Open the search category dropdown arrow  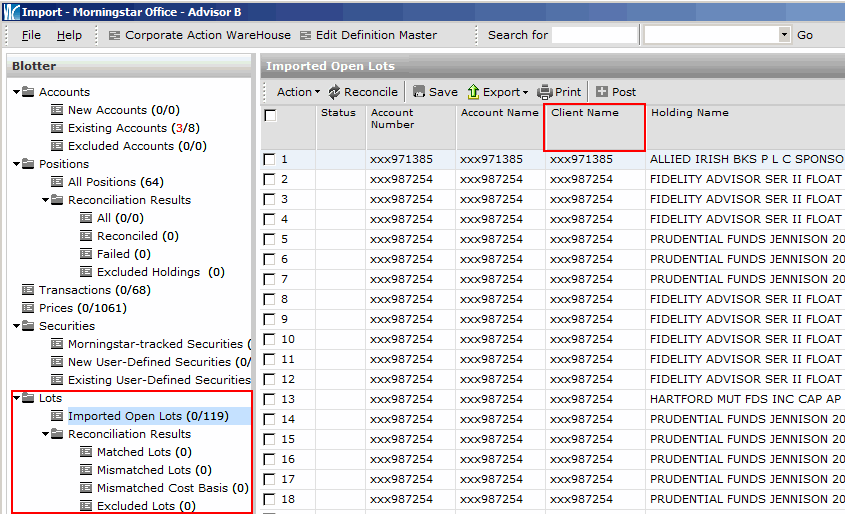point(784,35)
